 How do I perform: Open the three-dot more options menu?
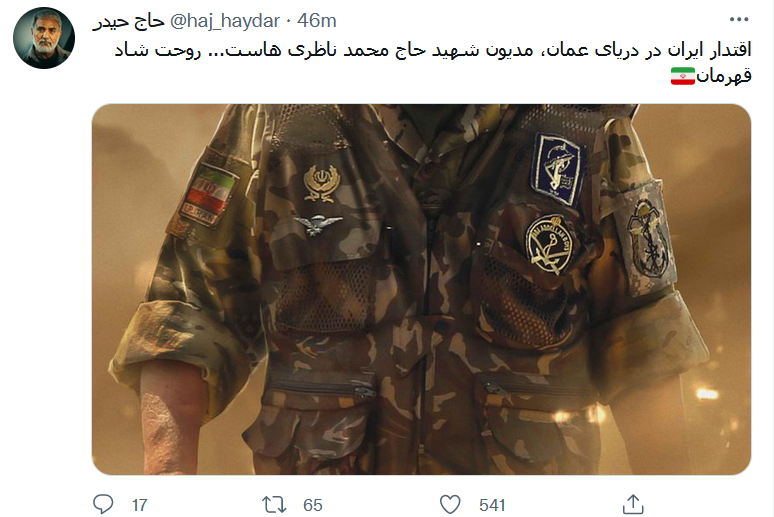739,19
